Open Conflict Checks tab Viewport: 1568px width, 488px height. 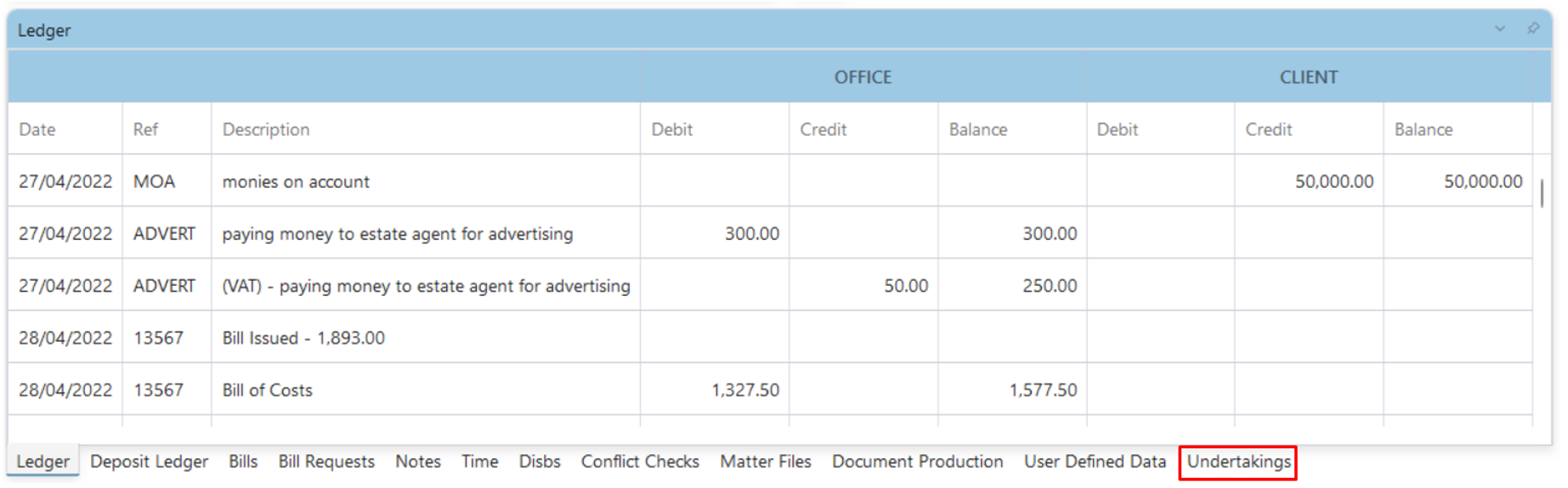(x=640, y=462)
